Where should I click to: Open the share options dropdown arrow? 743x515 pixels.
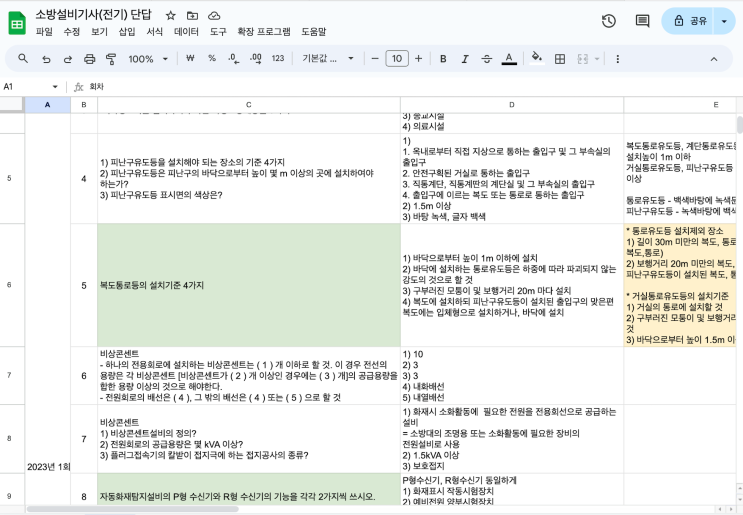point(724,21)
